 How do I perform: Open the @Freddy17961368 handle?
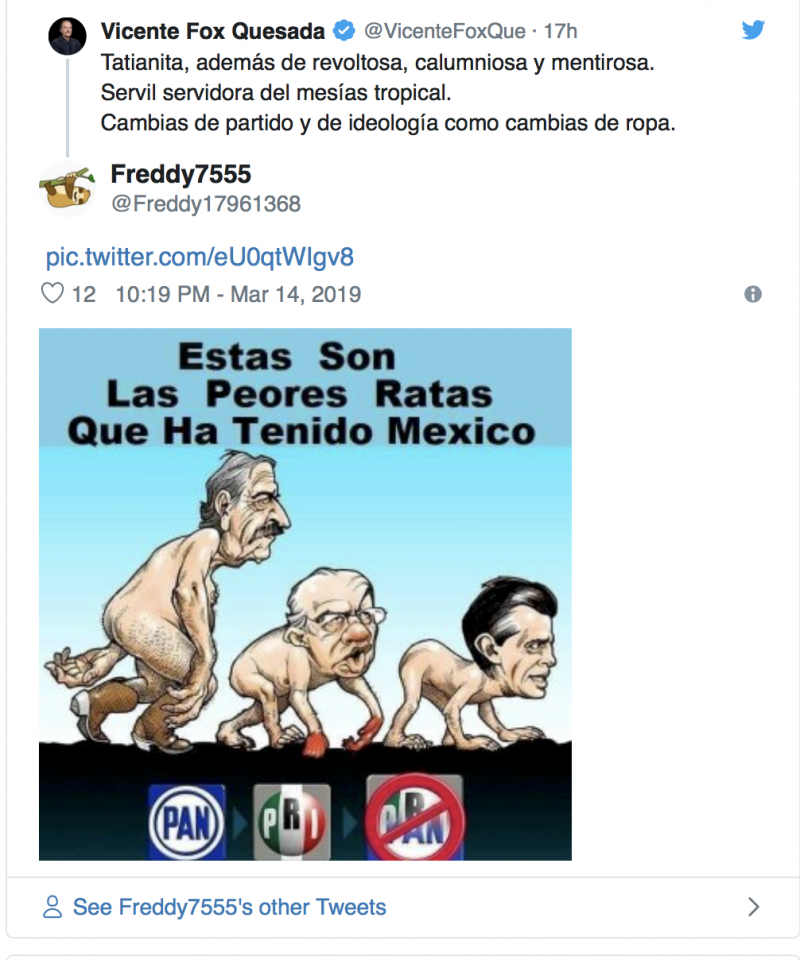point(206,204)
